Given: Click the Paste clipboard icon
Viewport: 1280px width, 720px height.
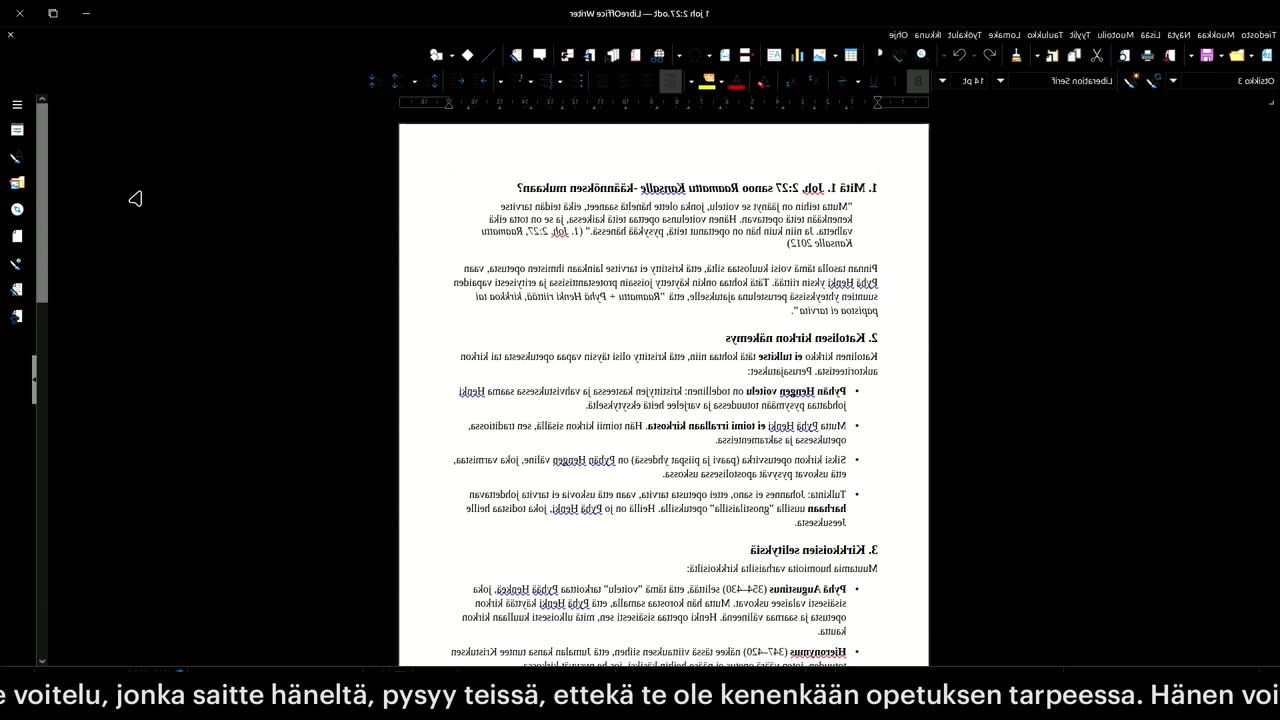Looking at the screenshot, I should click(1053, 55).
